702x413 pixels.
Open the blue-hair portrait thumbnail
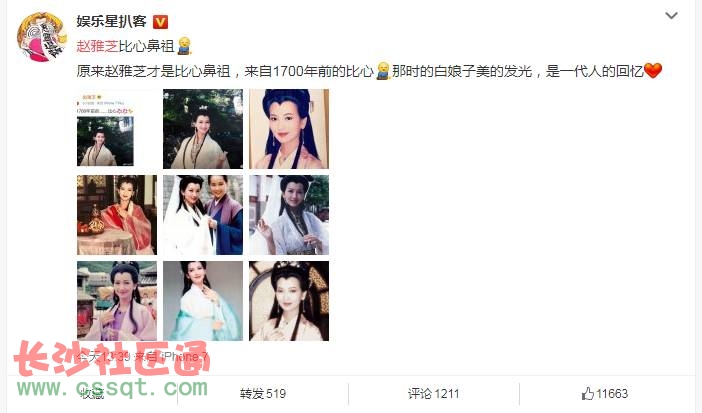[x=289, y=129]
